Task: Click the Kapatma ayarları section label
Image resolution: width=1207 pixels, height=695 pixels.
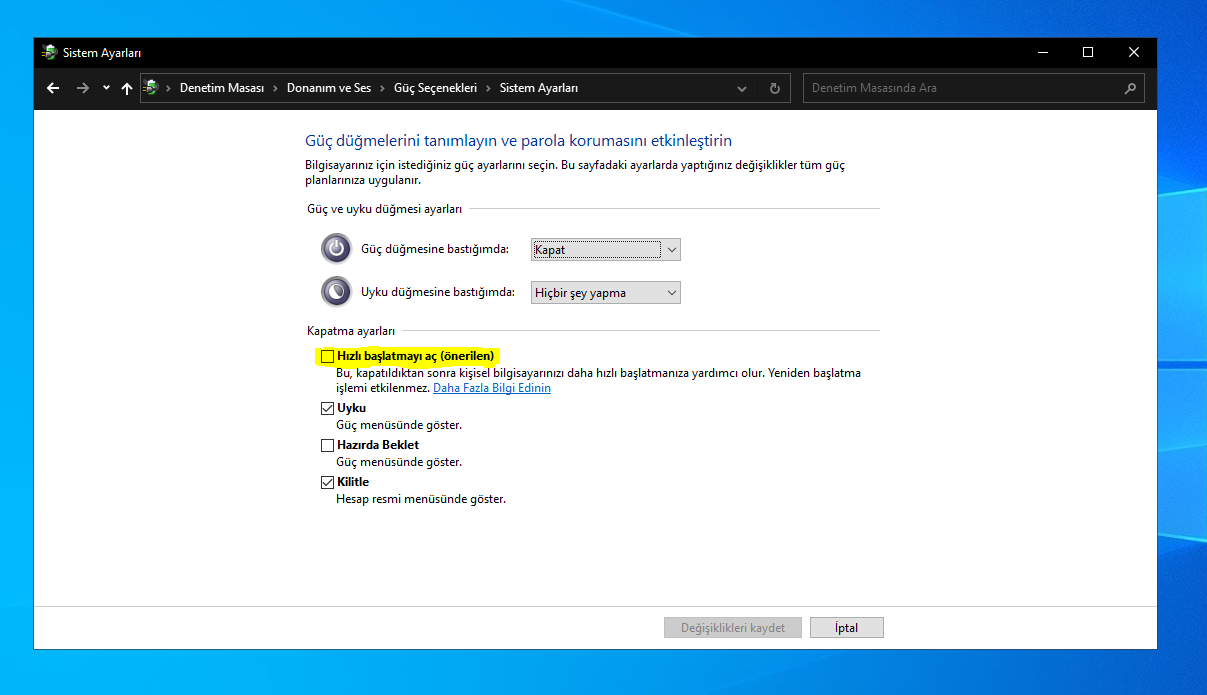Action: pos(351,330)
